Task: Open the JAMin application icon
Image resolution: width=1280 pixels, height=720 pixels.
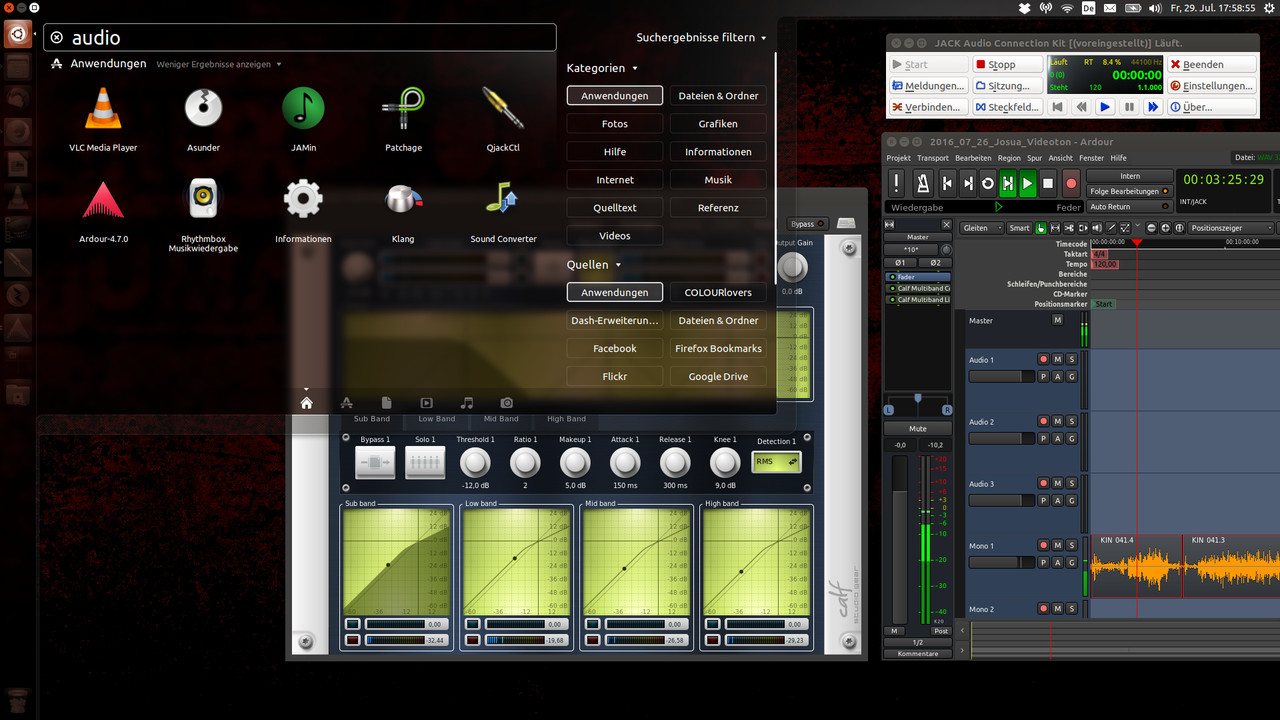Action: click(x=303, y=108)
